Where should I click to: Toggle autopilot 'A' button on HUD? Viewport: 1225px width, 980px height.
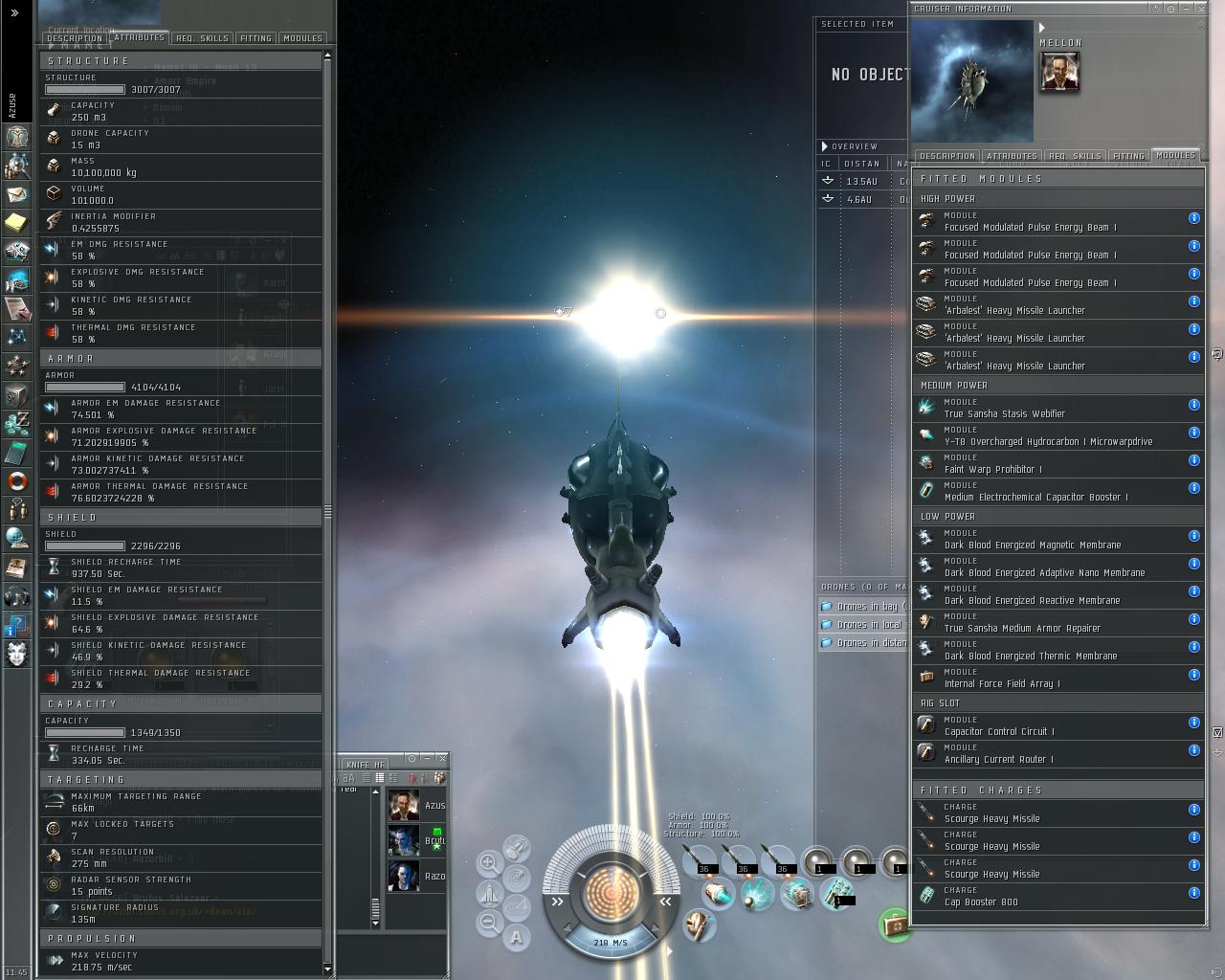point(517,937)
